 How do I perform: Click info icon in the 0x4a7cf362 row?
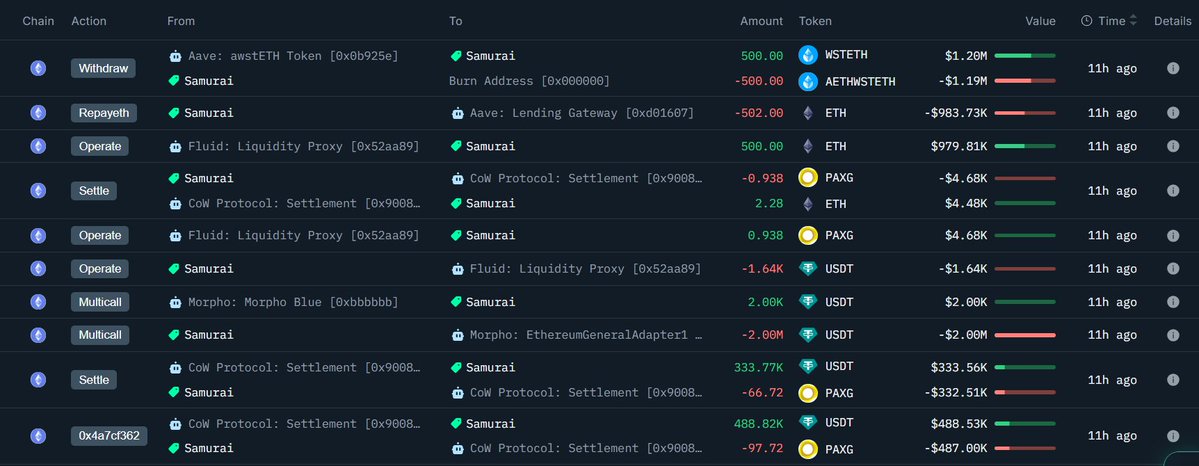click(x=1173, y=436)
